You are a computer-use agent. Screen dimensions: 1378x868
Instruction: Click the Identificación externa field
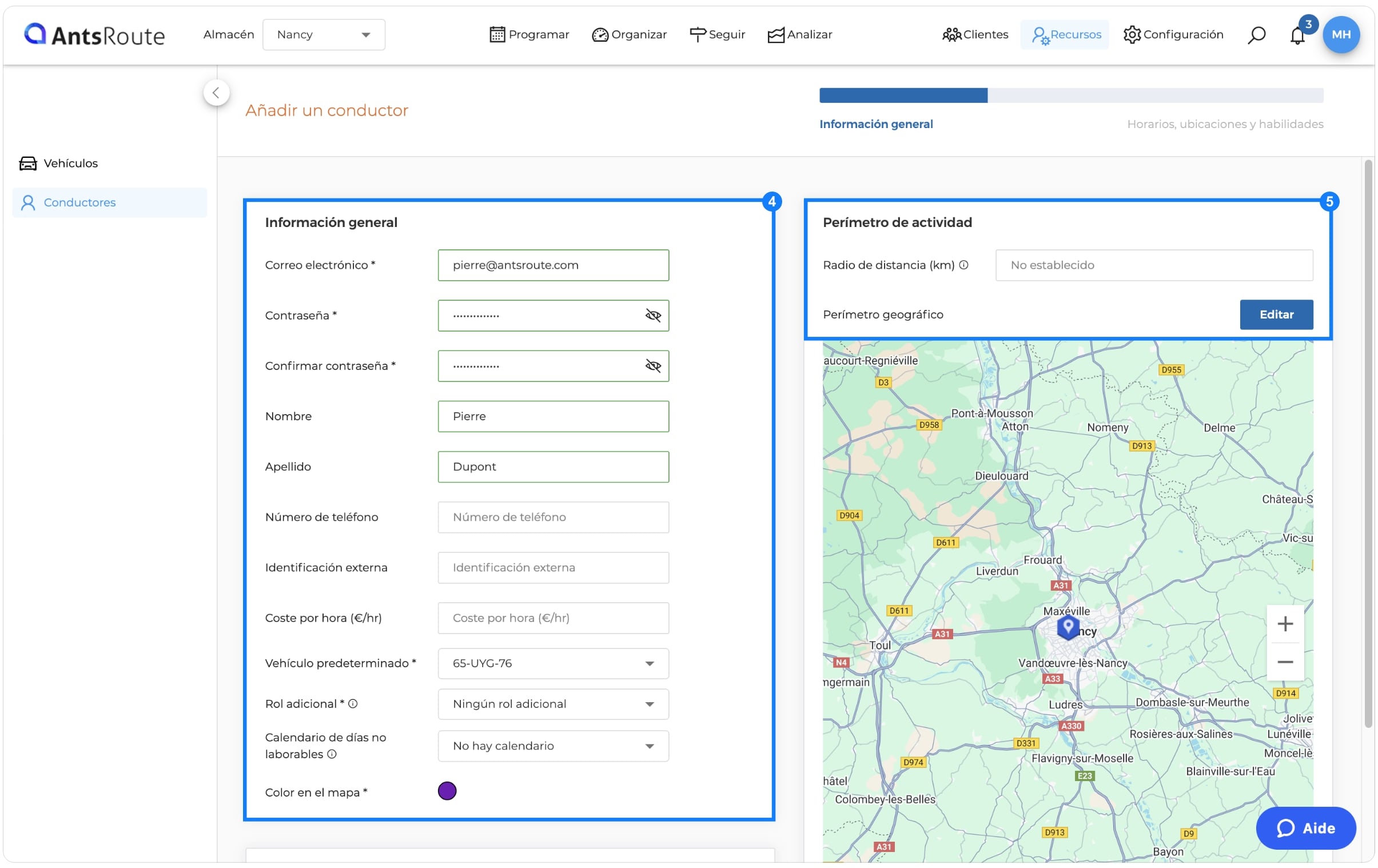[x=553, y=567]
